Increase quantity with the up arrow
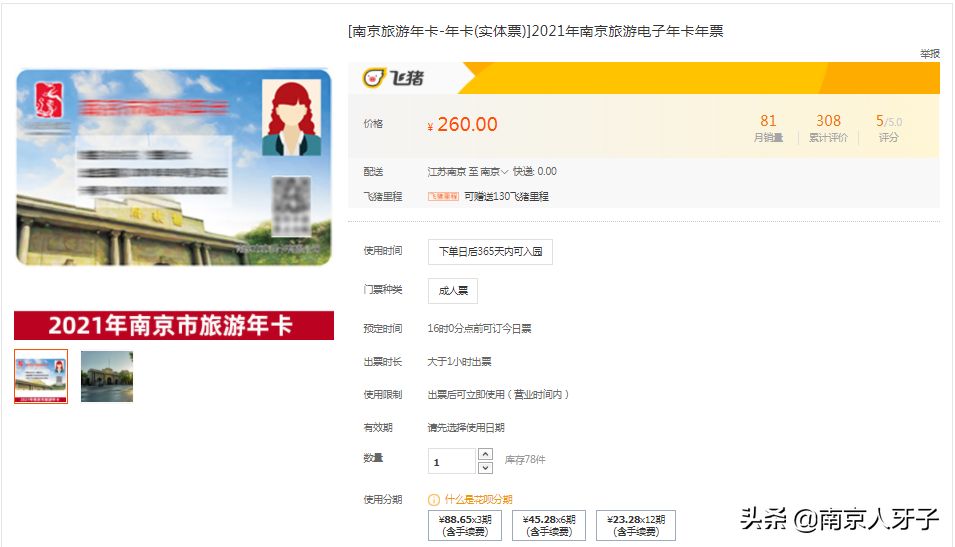The height and width of the screenshot is (547, 955). (485, 454)
